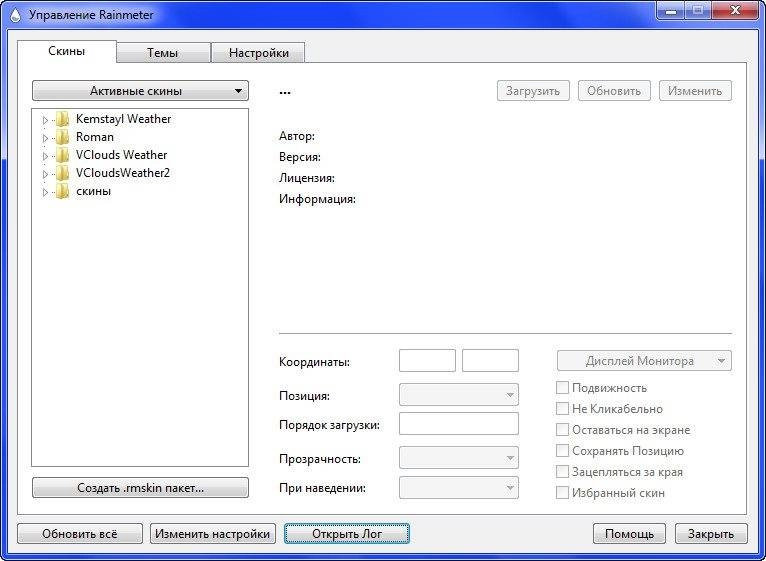Screen dimensions: 766x561
Task: Click the Порядок загрузки input field
Action: pos(459,424)
